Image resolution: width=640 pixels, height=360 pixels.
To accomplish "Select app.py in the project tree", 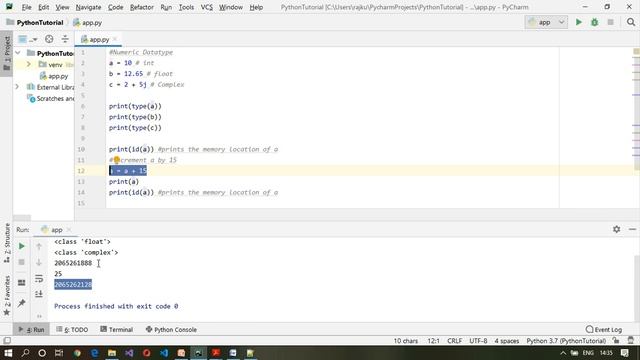I will pos(54,76).
